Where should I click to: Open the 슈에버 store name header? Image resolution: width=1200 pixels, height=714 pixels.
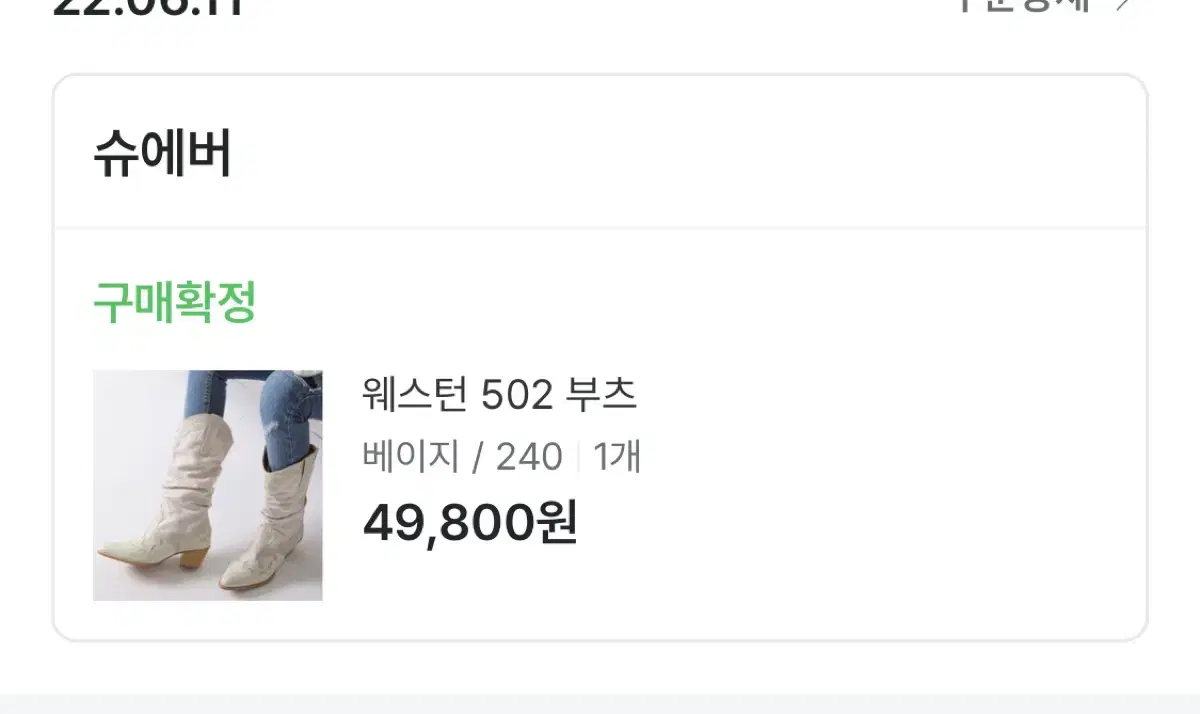pyautogui.click(x=162, y=155)
